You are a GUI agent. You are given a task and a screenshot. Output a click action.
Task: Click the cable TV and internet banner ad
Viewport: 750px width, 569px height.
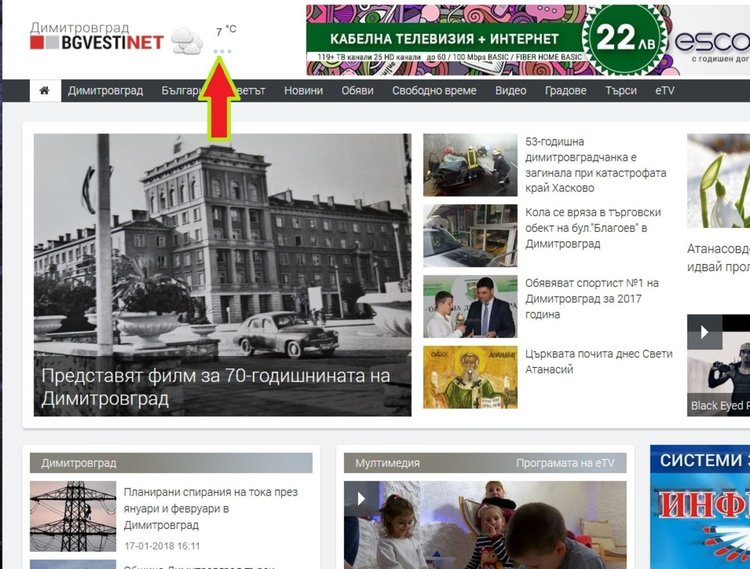tap(528, 40)
